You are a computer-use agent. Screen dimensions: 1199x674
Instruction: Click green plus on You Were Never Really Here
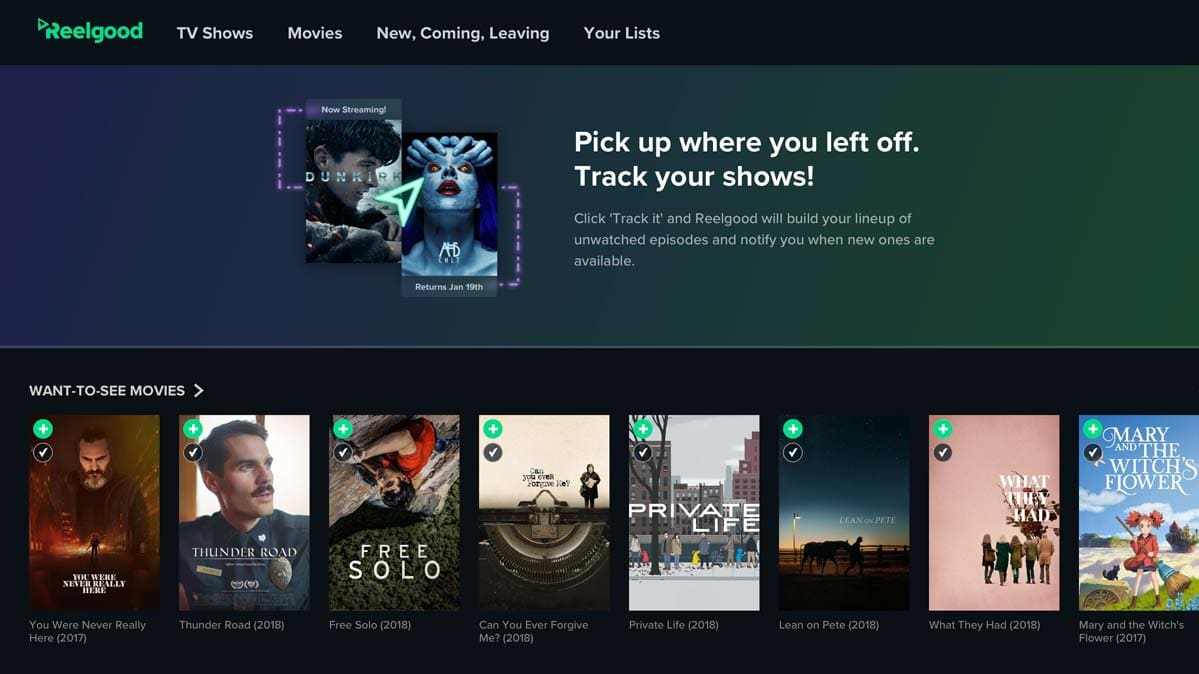click(43, 429)
